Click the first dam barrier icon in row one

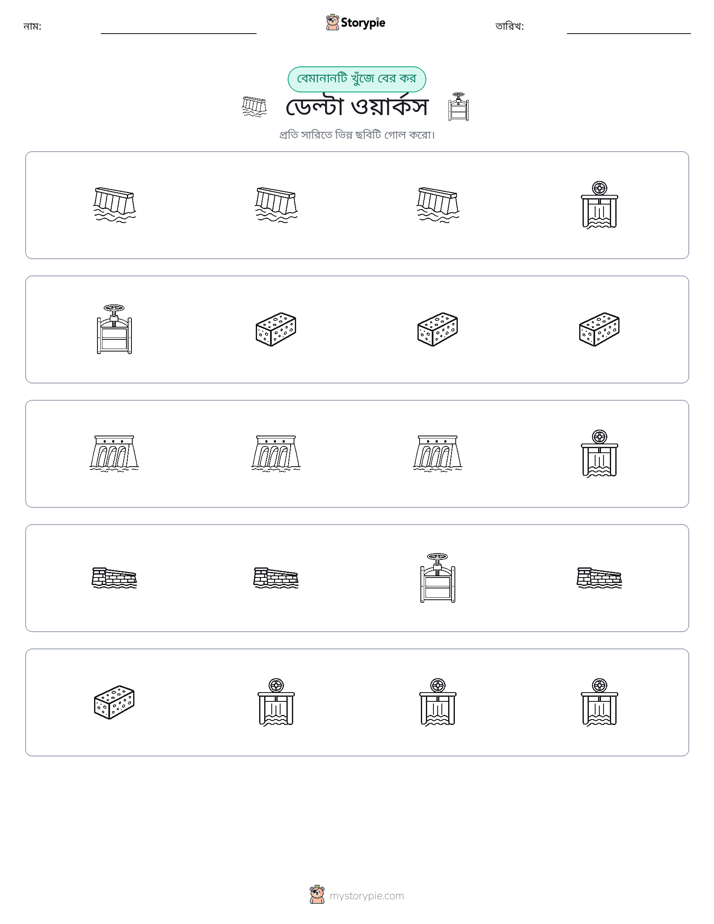coord(114,204)
